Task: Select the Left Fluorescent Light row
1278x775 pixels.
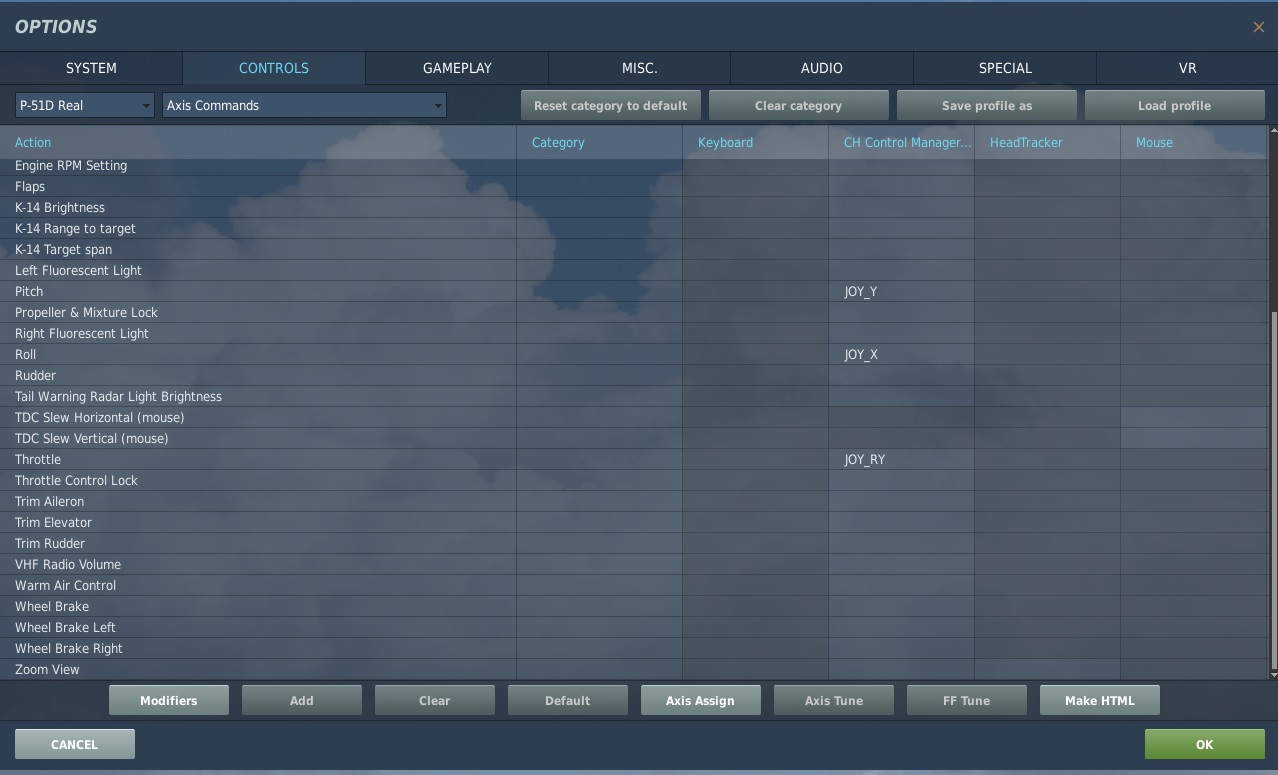Action: 633,270
